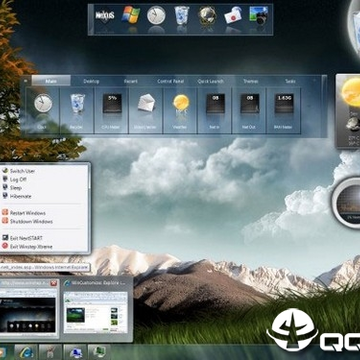Screen dimensions: 360x360
Task: Click the Windows flag icon in the top dock
Action: pyautogui.click(x=131, y=15)
